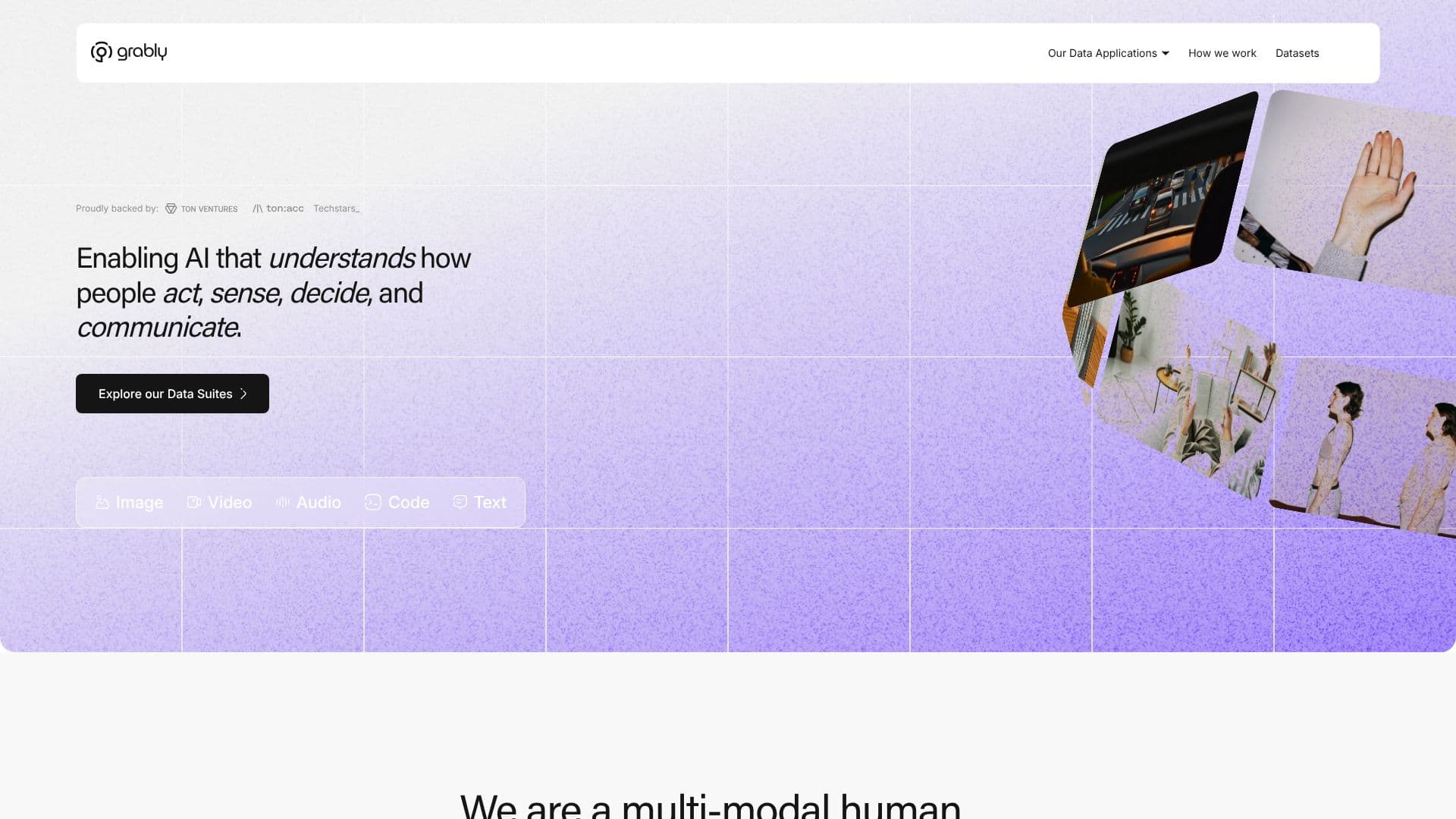Open the How we work page
1456x819 pixels.
pyautogui.click(x=1222, y=53)
